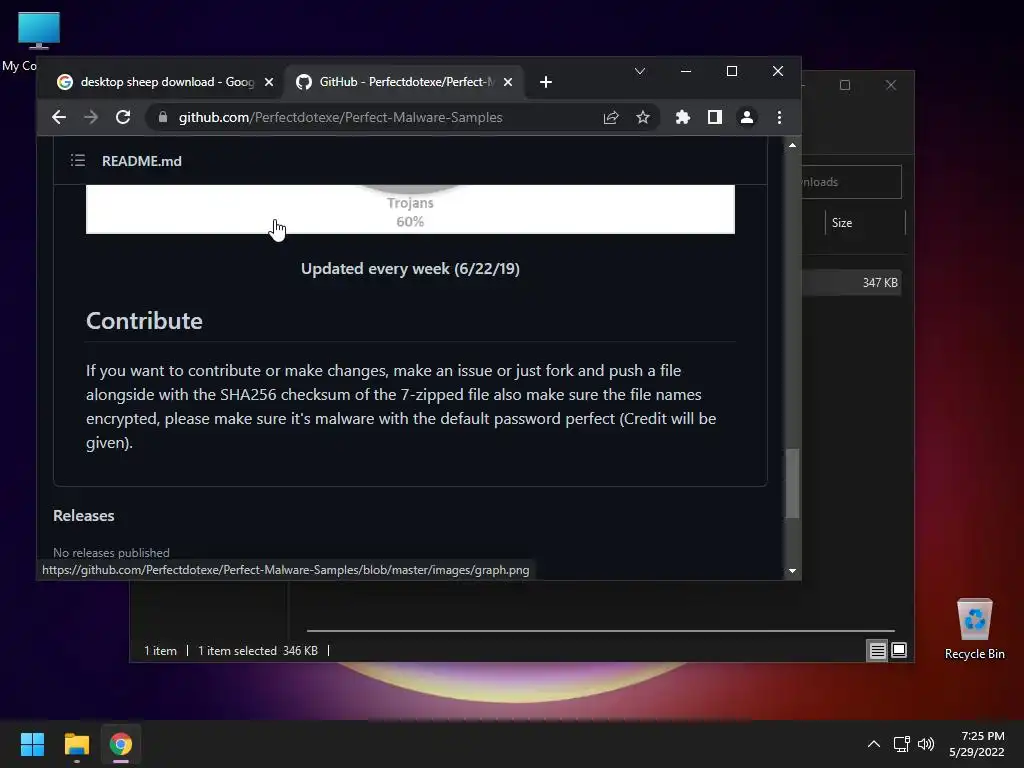Viewport: 1024px width, 768px height.
Task: Show hidden tray icons chevron
Action: click(874, 744)
